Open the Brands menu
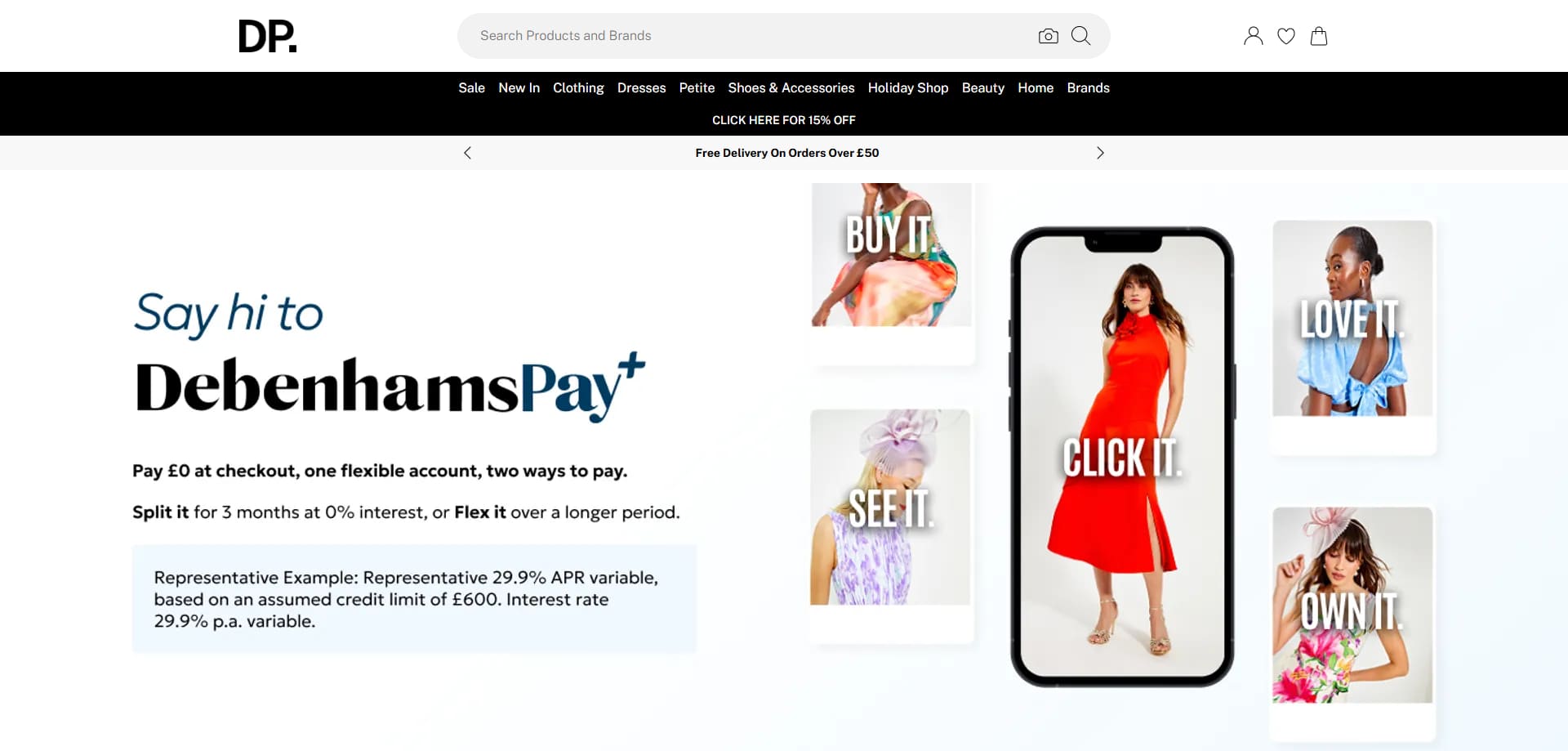Image resolution: width=1568 pixels, height=751 pixels. pyautogui.click(x=1088, y=87)
